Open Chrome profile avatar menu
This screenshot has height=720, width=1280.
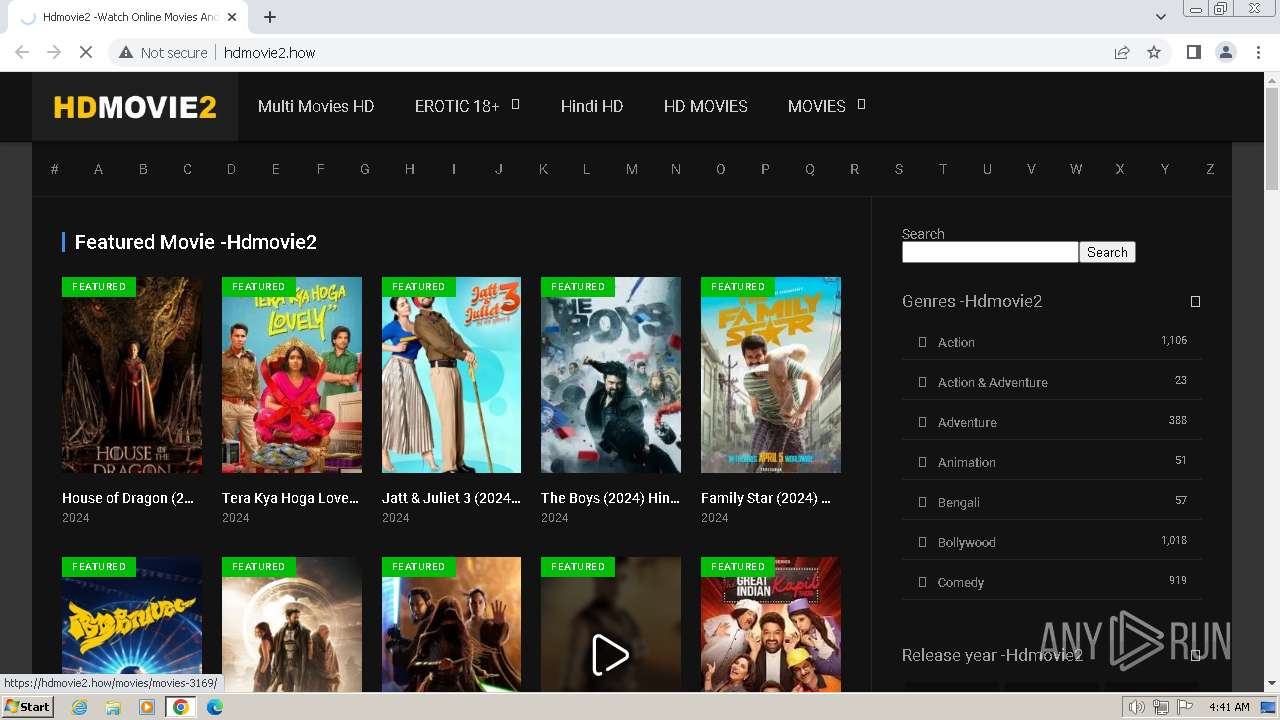coord(1225,52)
